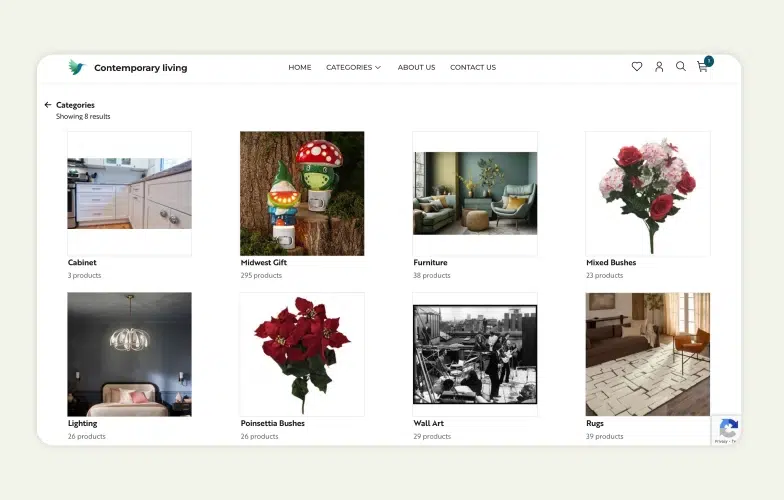
Task: Click the wishlist heart icon
Action: 637,67
